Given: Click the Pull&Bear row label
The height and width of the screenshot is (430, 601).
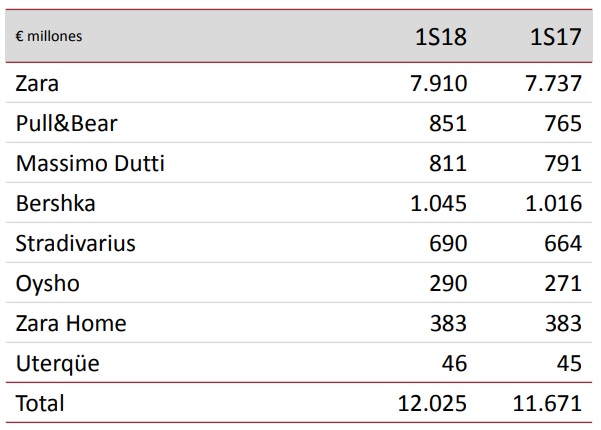Looking at the screenshot, I should pos(67,124).
